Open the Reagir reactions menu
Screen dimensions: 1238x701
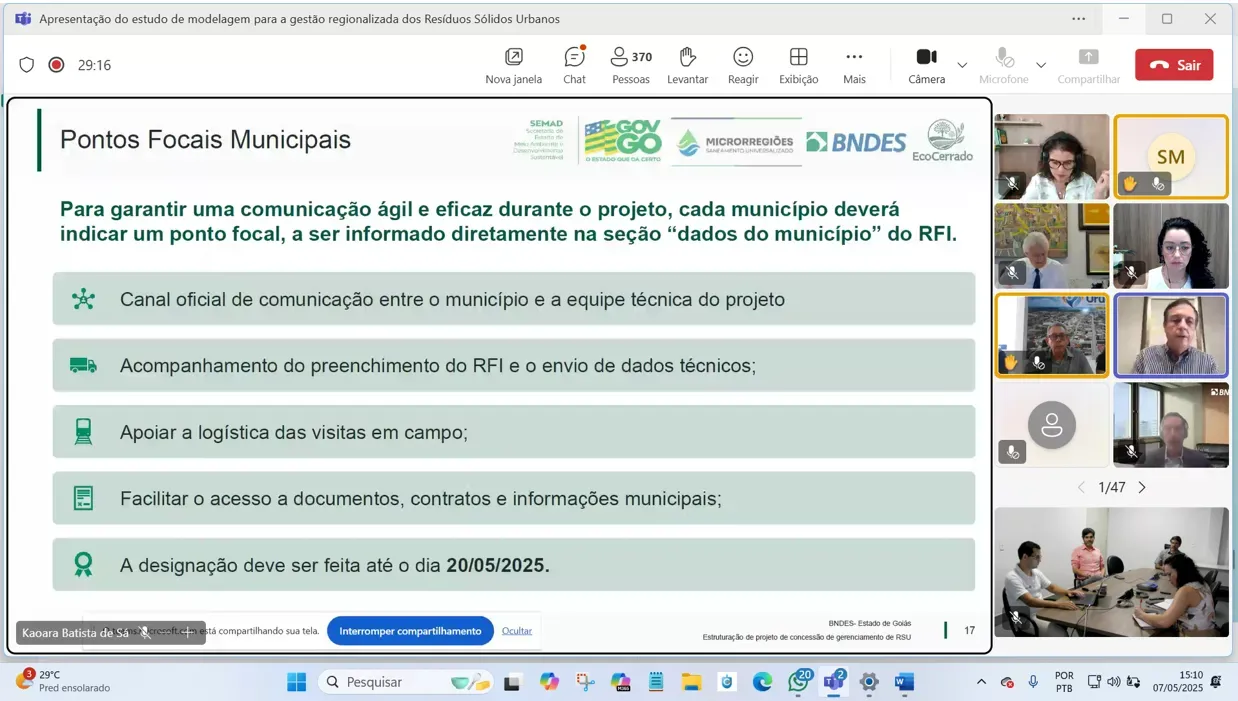743,65
